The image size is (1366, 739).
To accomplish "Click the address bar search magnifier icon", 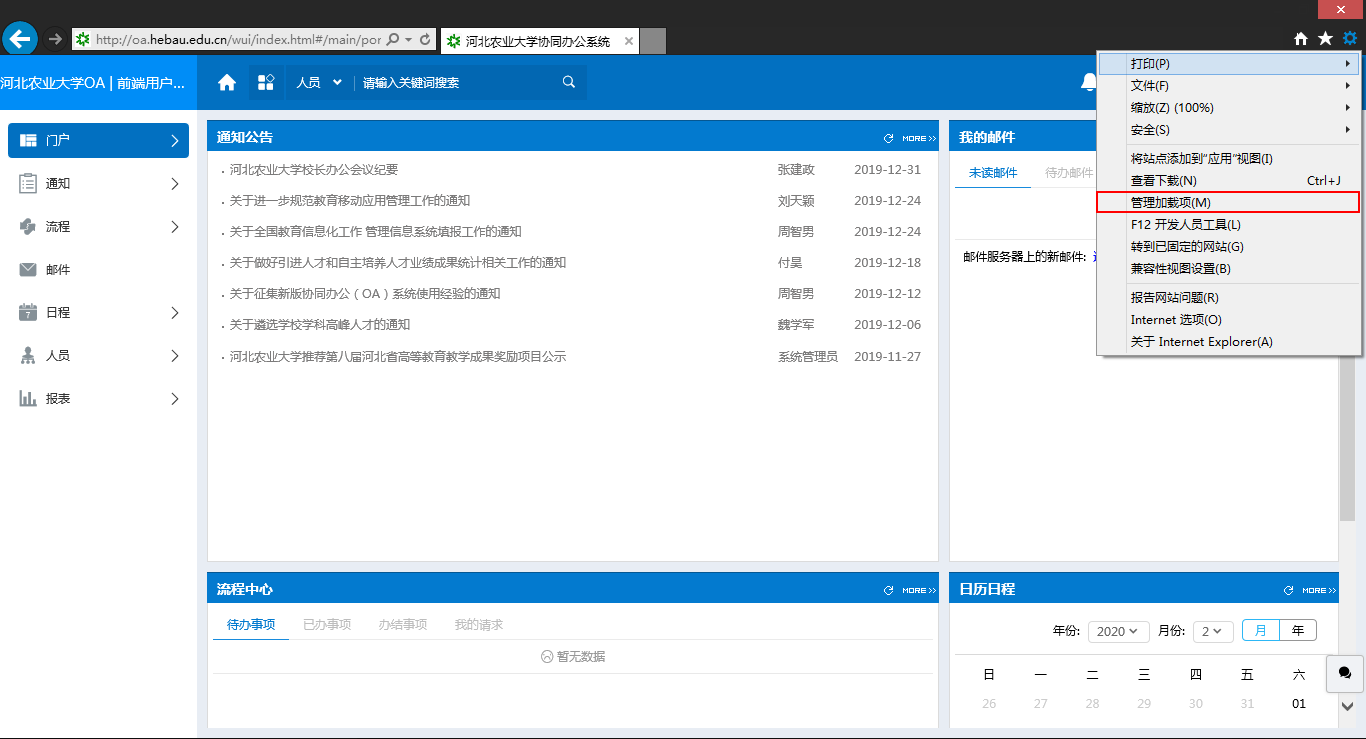I will pos(392,40).
